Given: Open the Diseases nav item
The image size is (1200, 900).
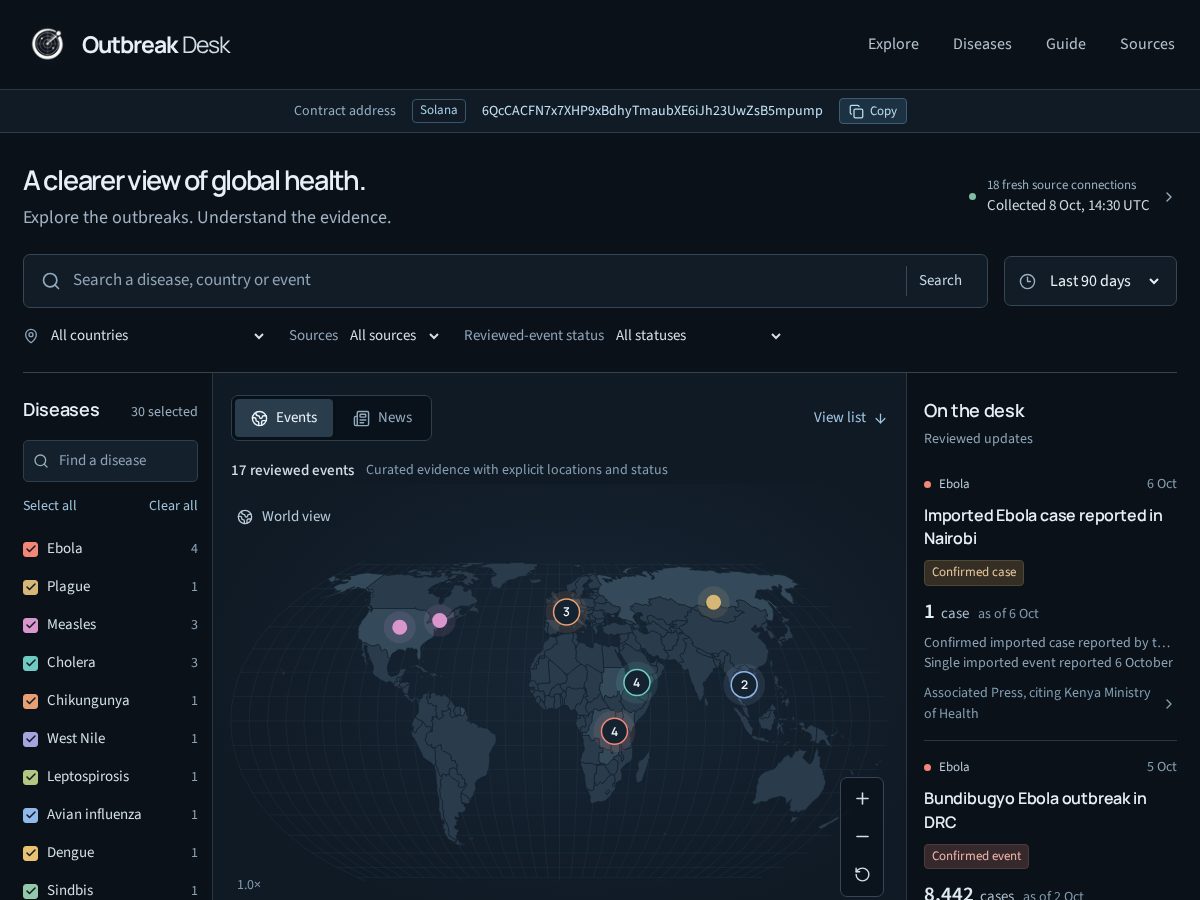Looking at the screenshot, I should [982, 44].
